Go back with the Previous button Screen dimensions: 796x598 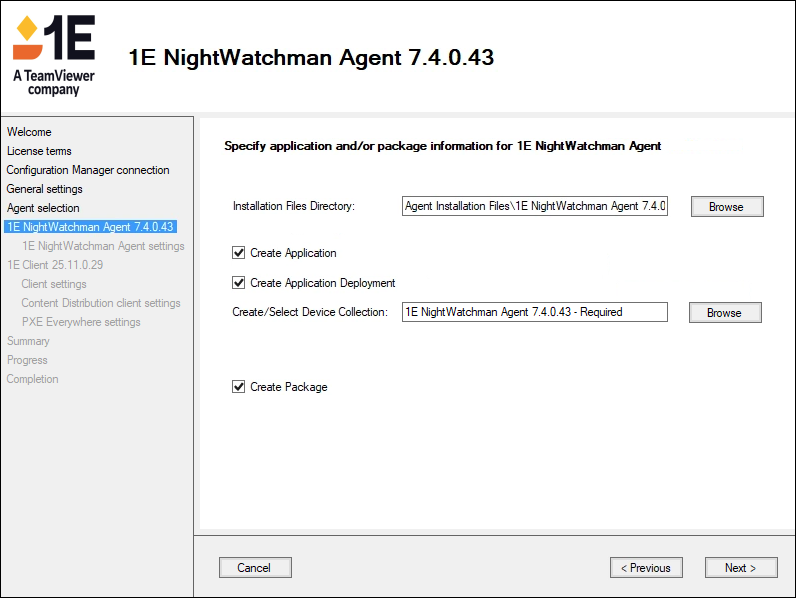(646, 568)
